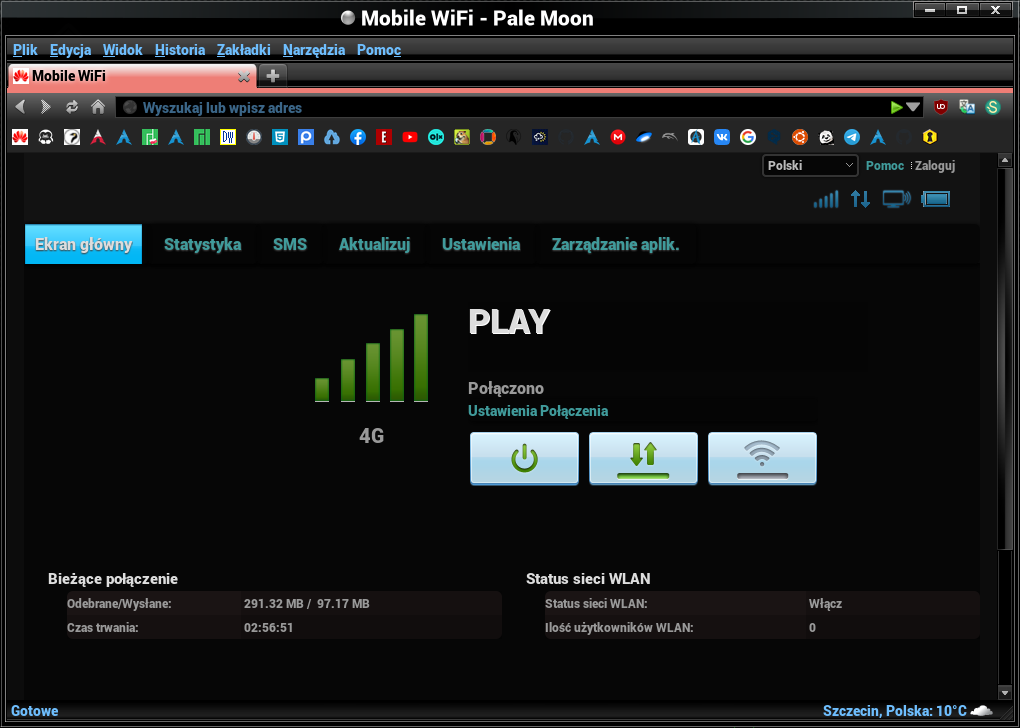
Task: Open the Widok menu
Action: point(122,50)
